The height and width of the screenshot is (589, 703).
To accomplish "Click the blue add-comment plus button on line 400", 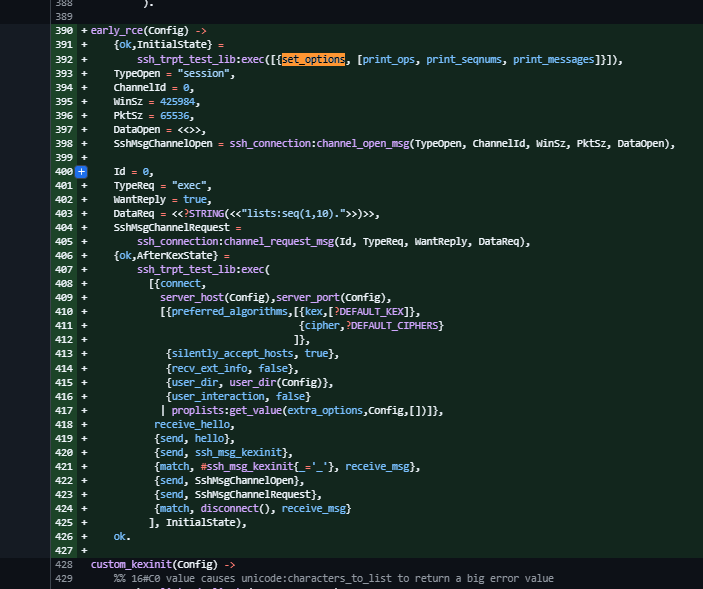I will 81,172.
